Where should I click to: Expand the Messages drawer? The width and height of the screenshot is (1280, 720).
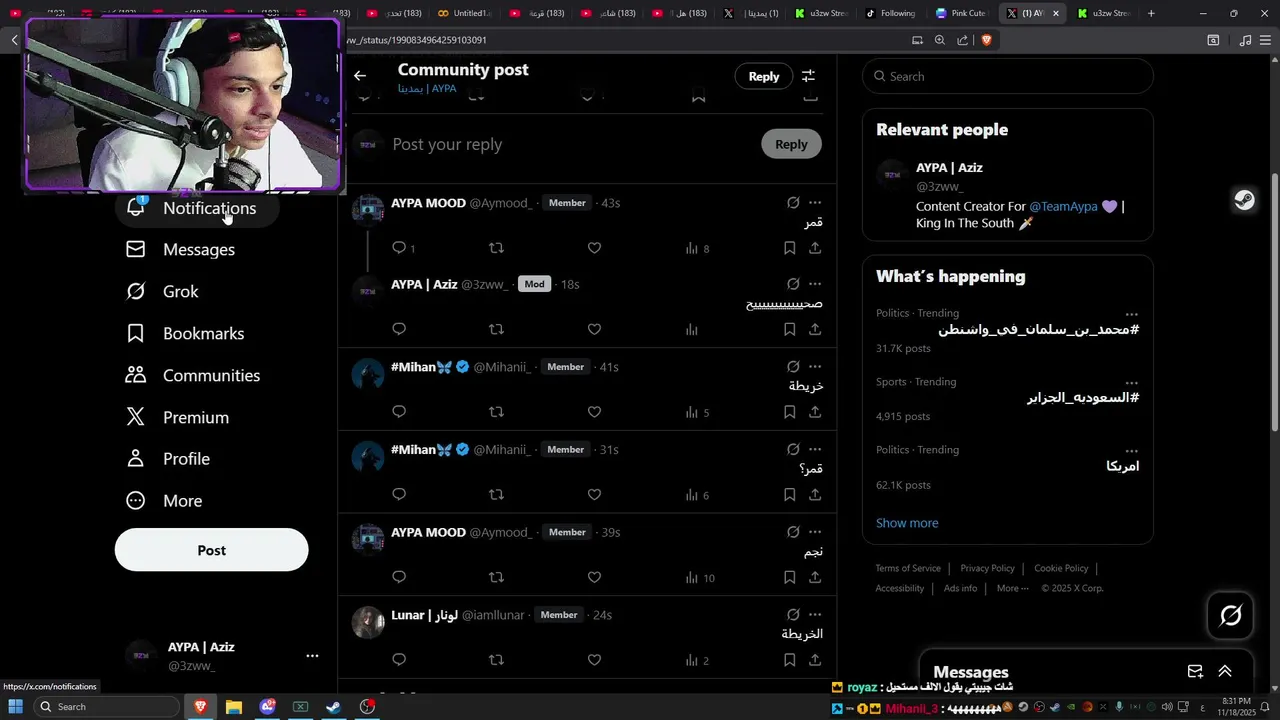pyautogui.click(x=1225, y=672)
